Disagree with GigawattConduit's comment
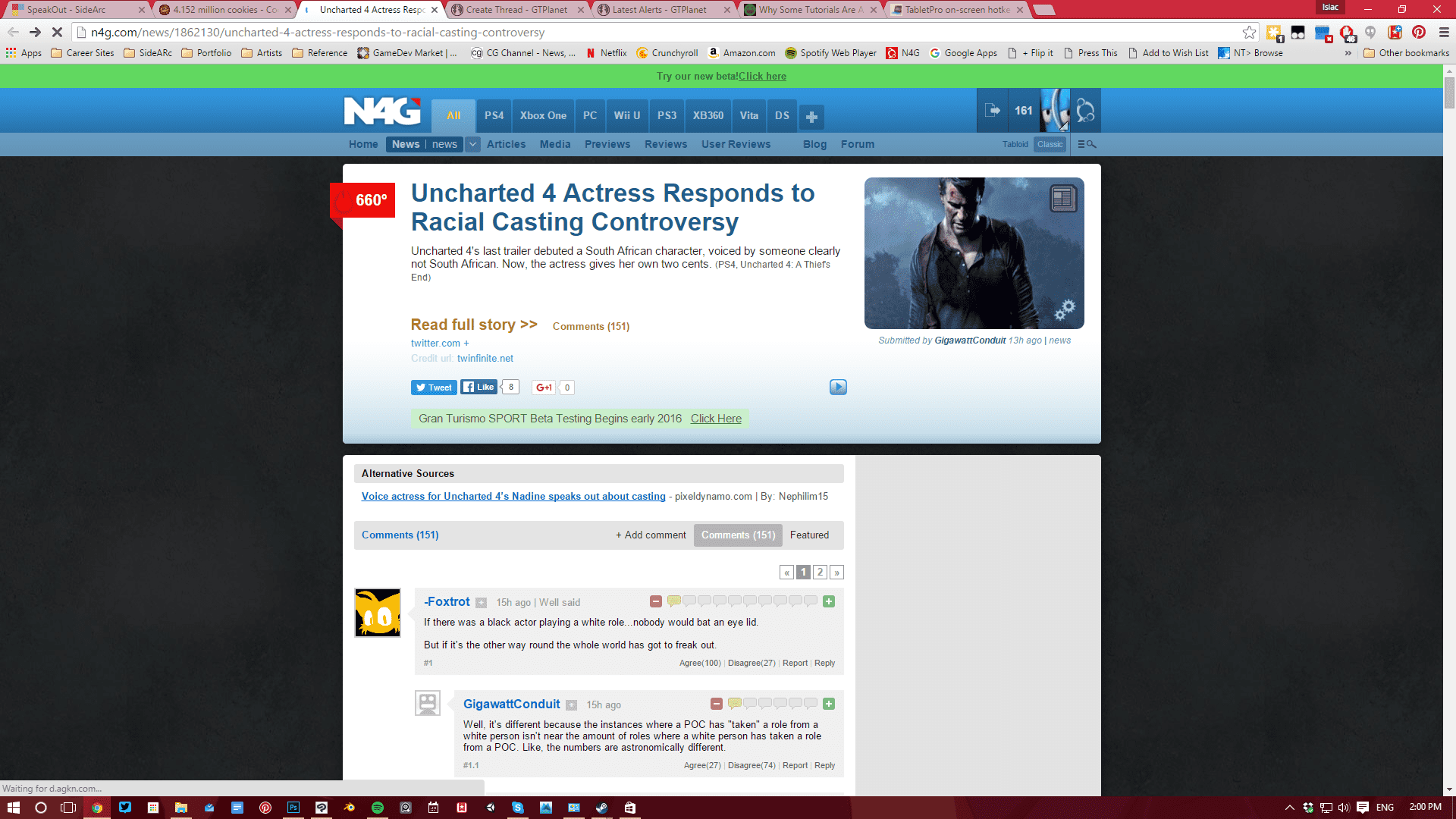Viewport: 1456px width, 819px height. point(752,765)
